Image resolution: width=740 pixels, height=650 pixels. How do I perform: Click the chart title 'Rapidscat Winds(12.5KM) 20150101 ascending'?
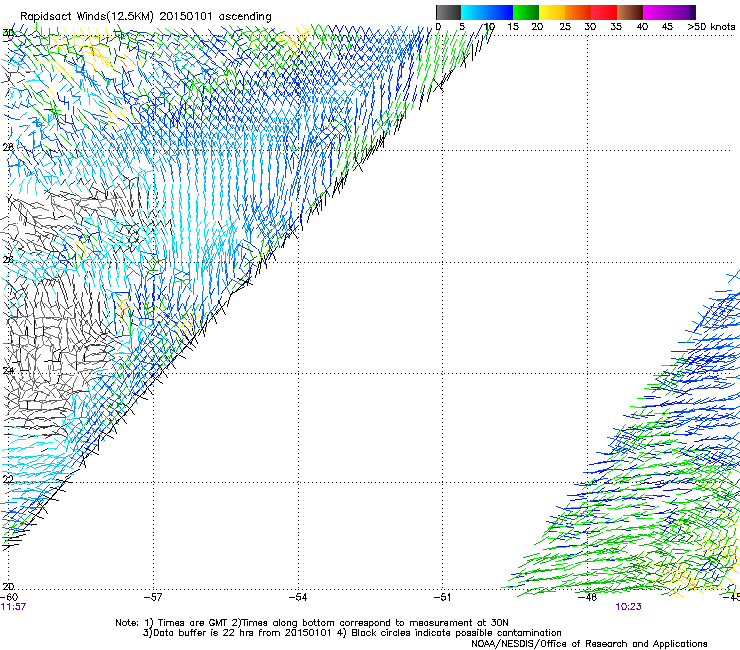click(146, 17)
